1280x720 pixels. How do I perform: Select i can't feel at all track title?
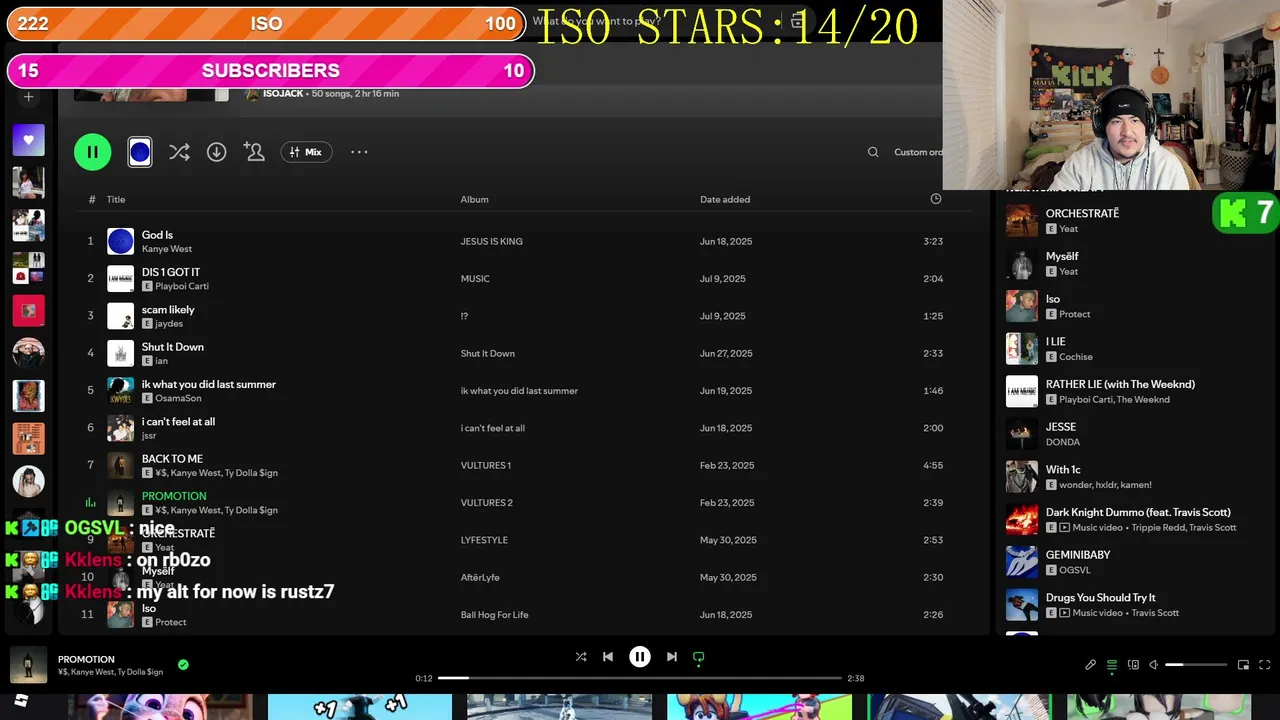click(x=178, y=421)
